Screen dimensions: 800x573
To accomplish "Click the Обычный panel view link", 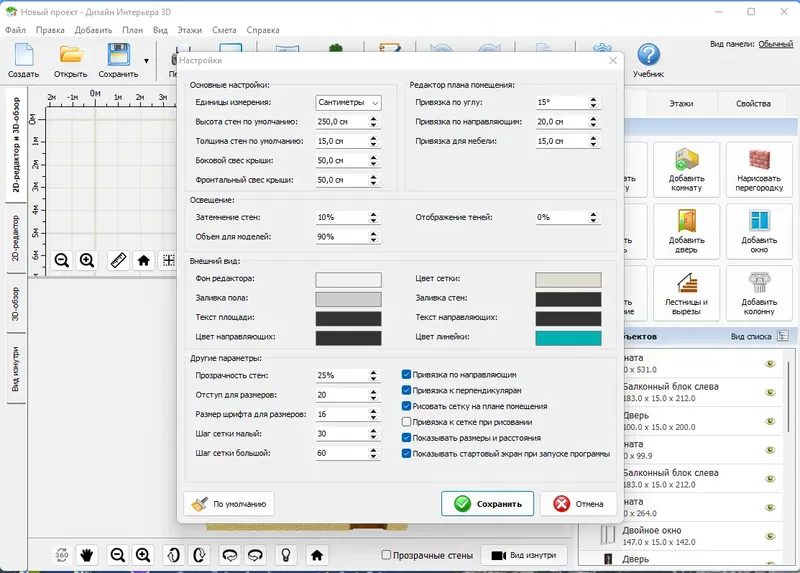I will [776, 44].
